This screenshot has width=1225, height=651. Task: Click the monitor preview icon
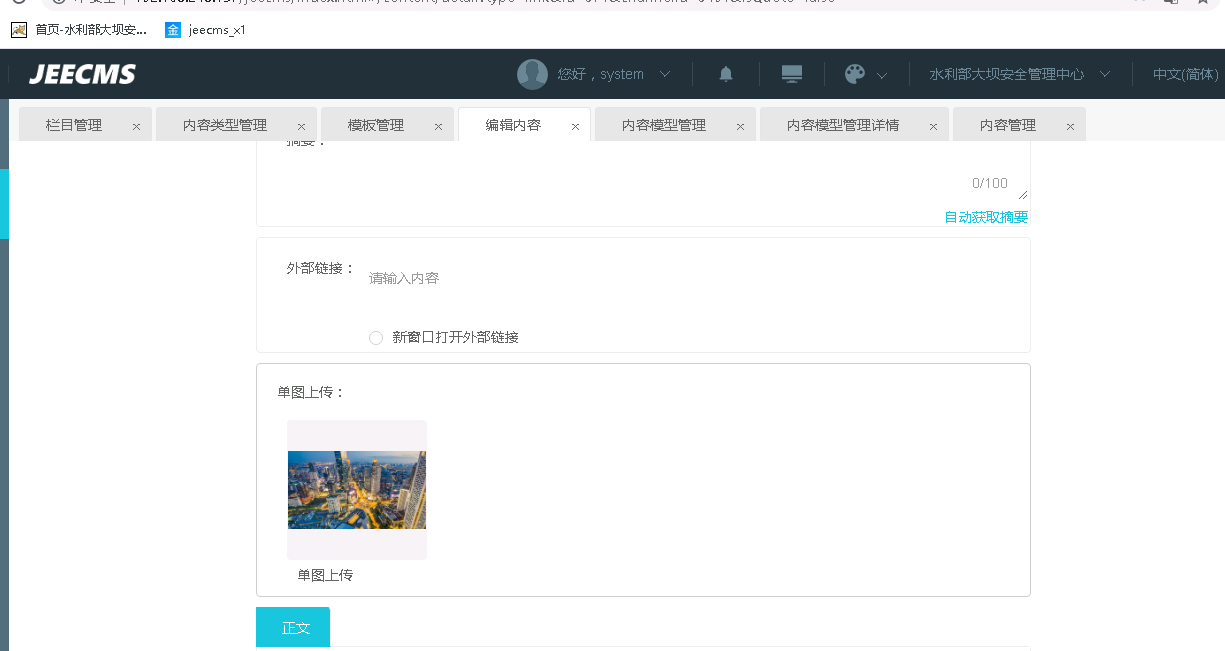click(792, 74)
